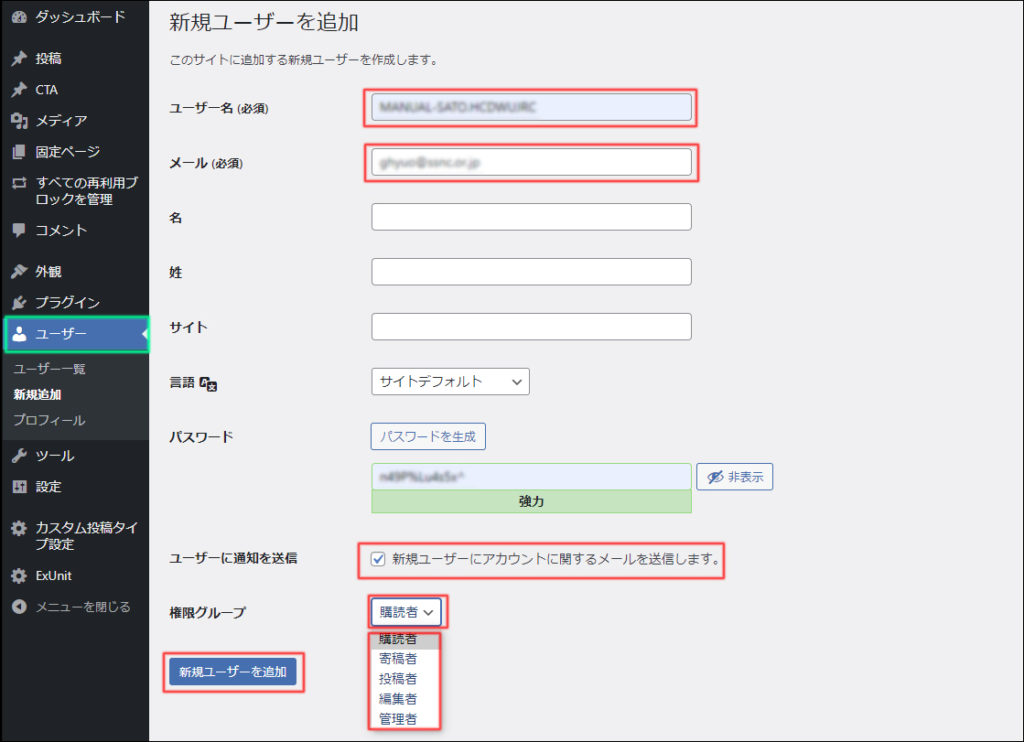Click the プラグイン plug icon

coord(19,303)
